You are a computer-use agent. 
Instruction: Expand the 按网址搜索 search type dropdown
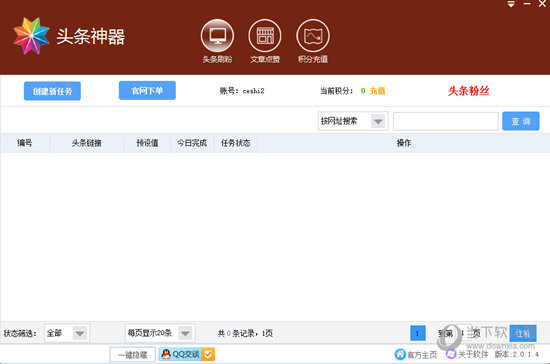pyautogui.click(x=378, y=121)
